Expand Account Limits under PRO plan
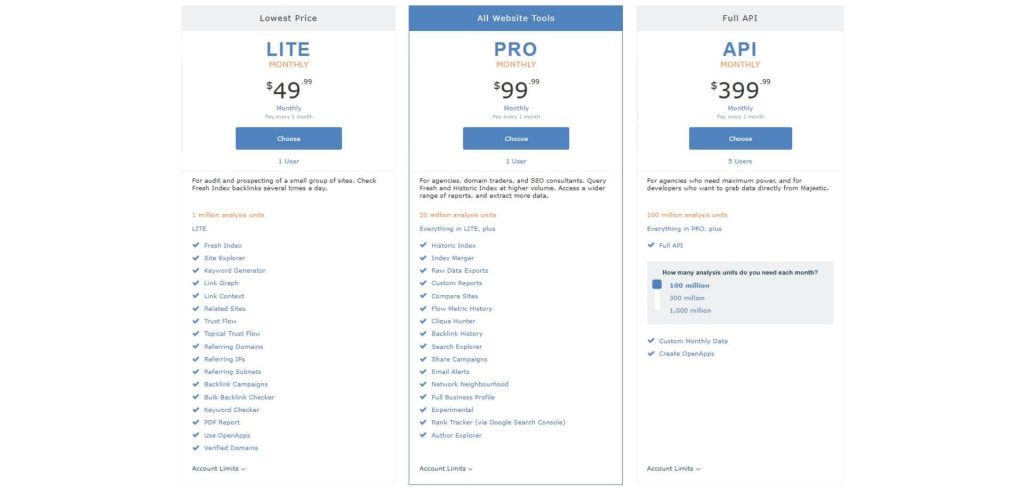1024x491 pixels. tap(446, 468)
